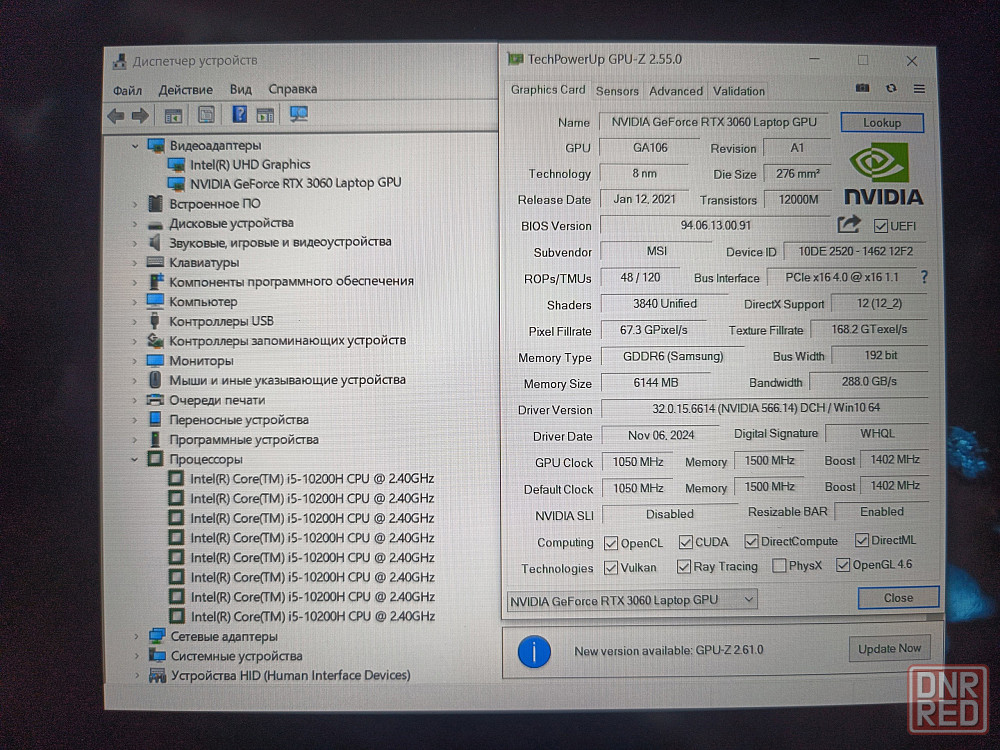The image size is (1000, 750).
Task: Toggle the Ray Tracing checkbox
Action: [684, 566]
